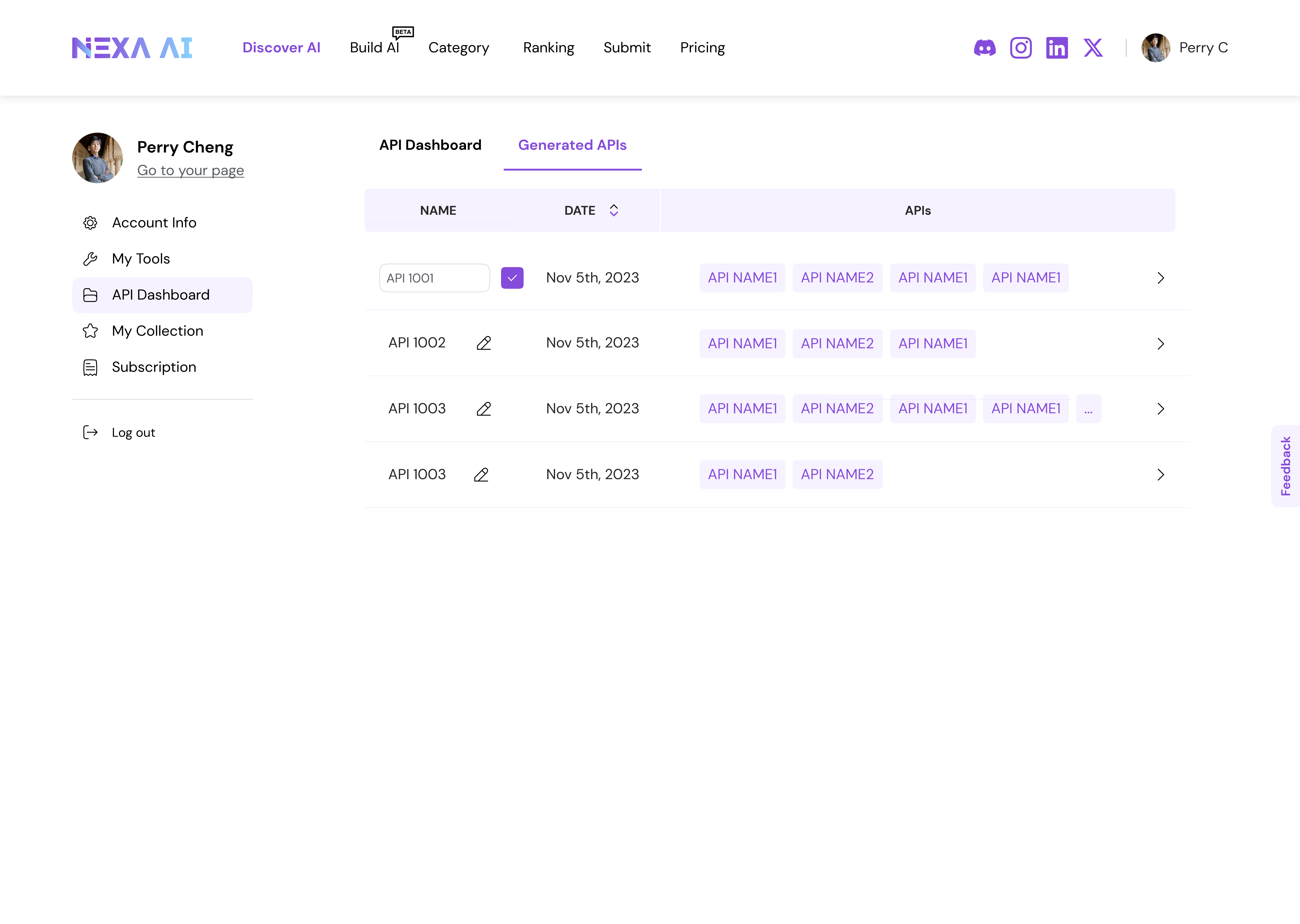Expand the API 1001 row chevron

coord(1161,278)
